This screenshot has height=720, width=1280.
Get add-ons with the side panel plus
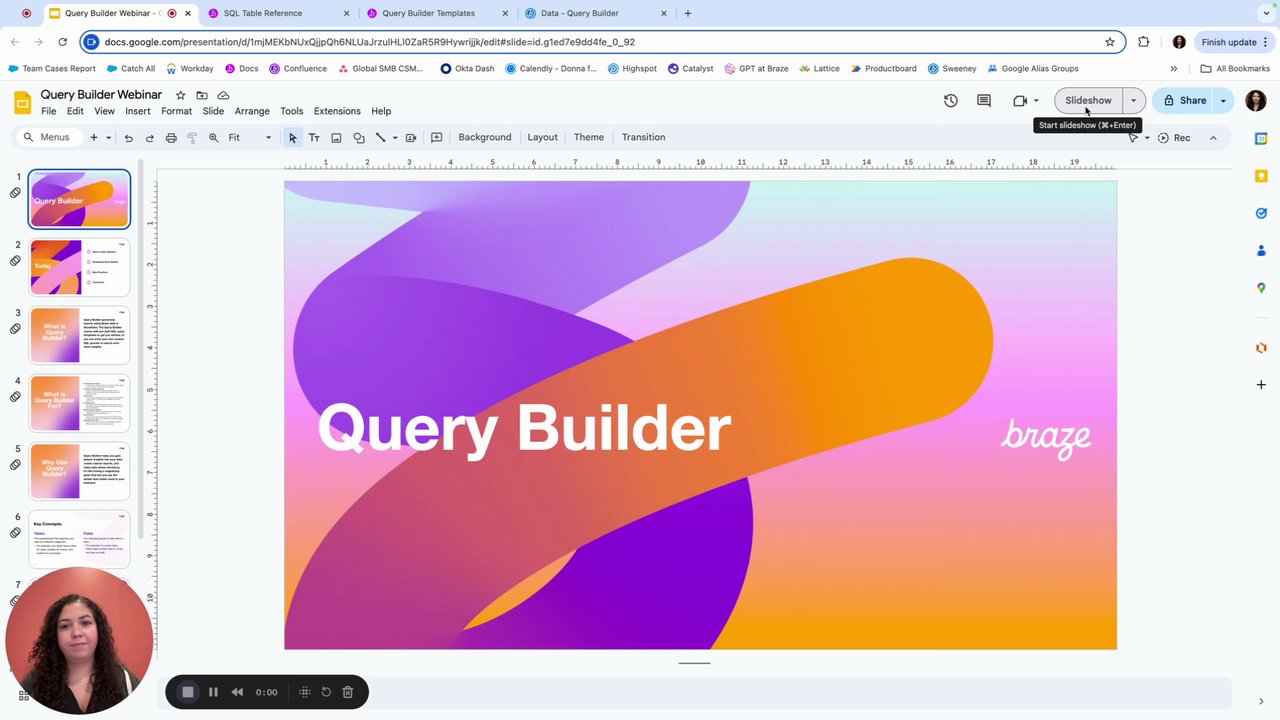pyautogui.click(x=1261, y=384)
